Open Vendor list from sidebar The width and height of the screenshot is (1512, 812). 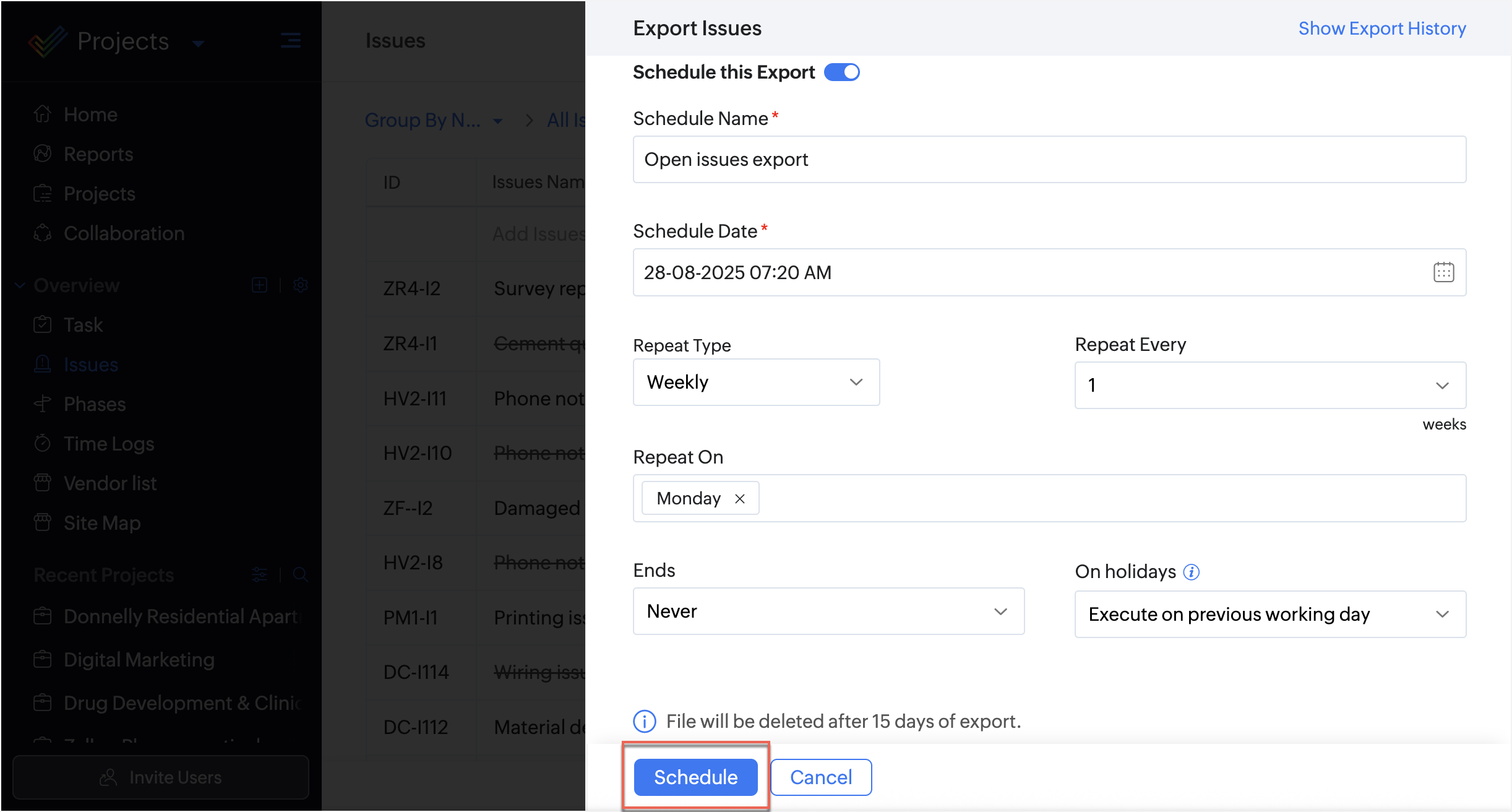click(110, 483)
